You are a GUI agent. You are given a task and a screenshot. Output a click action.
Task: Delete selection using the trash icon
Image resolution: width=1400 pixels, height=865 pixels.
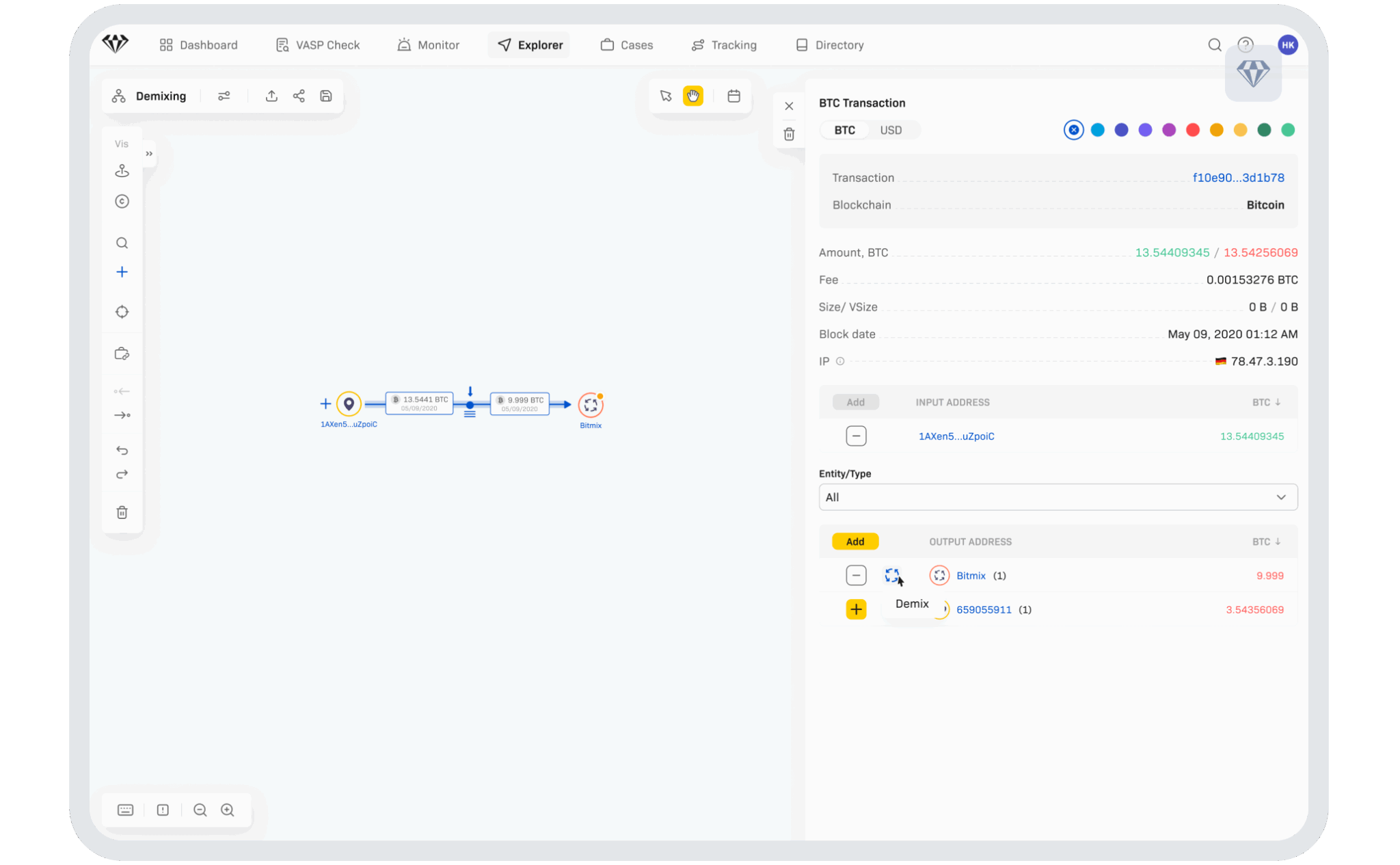[x=122, y=512]
